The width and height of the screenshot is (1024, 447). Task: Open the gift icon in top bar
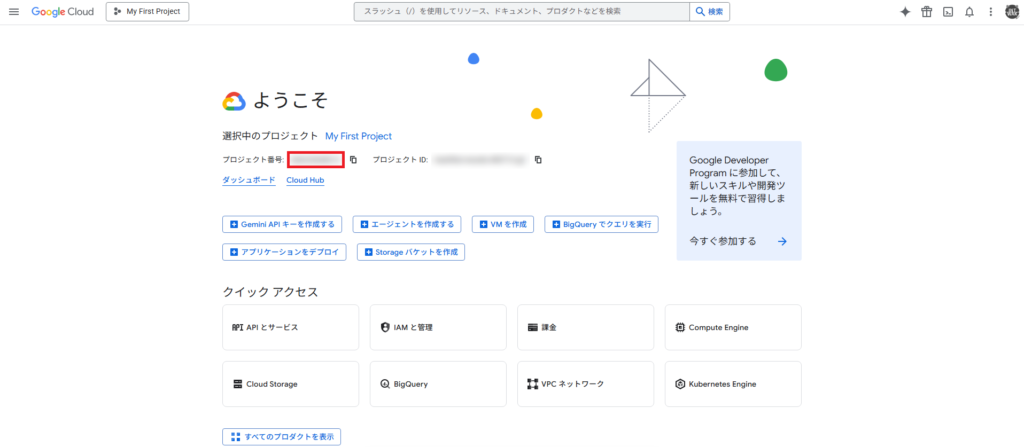pos(926,12)
